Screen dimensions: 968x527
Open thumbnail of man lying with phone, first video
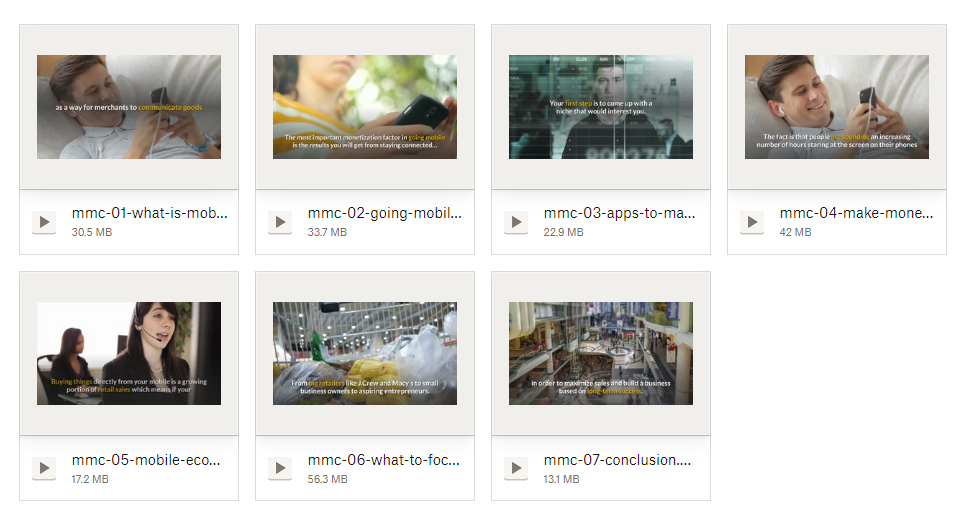(129, 107)
